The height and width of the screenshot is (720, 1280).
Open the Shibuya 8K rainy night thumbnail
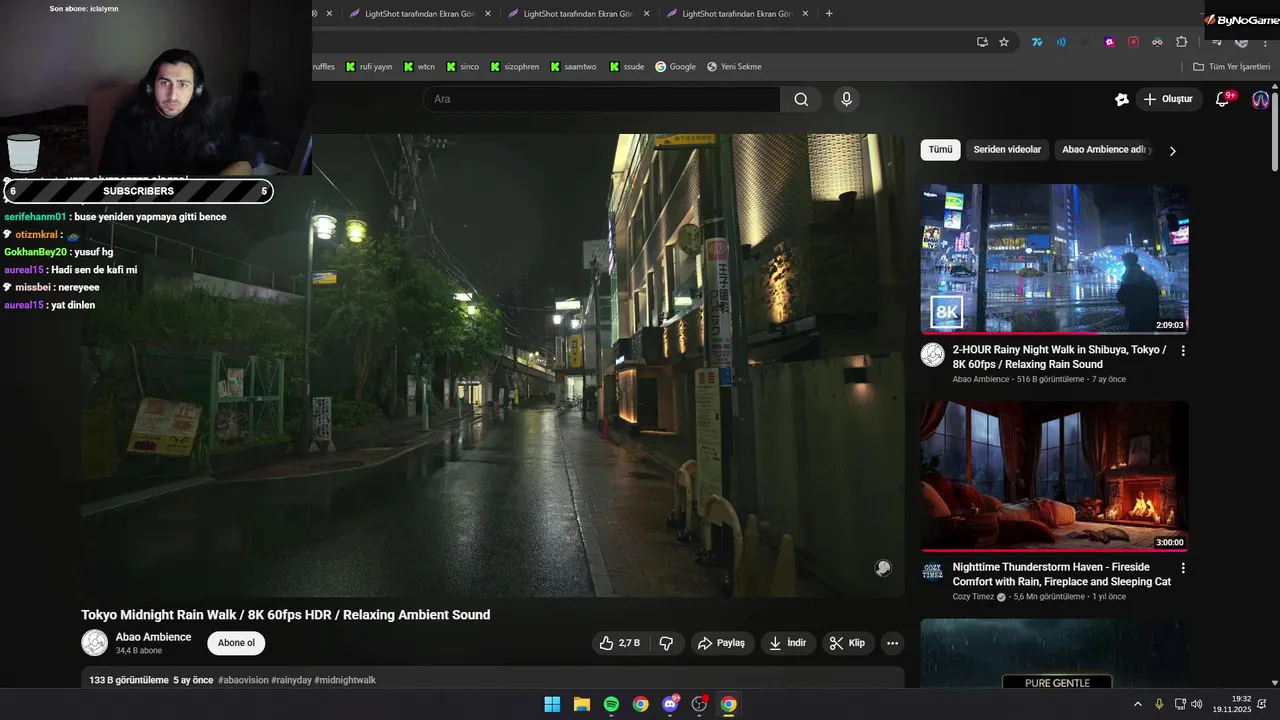[x=1054, y=258]
